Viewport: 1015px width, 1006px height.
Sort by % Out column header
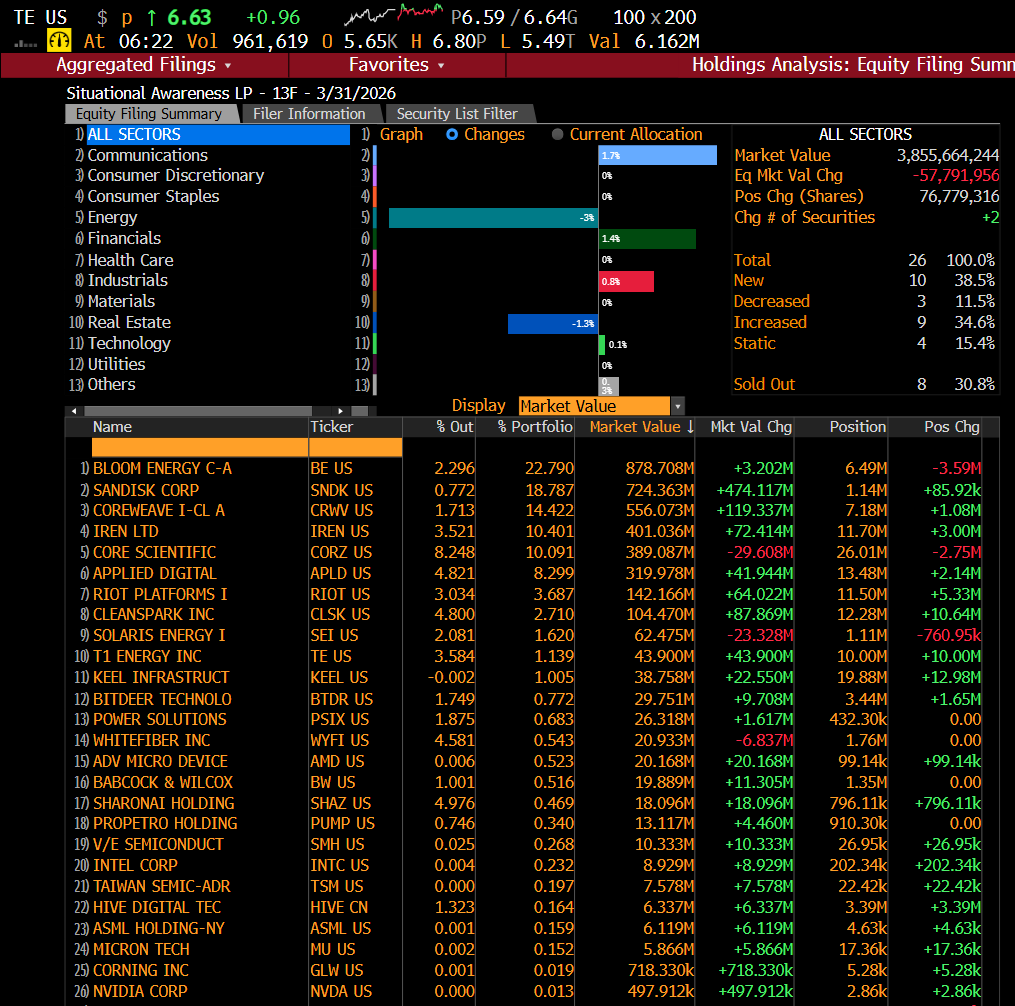coord(440,427)
